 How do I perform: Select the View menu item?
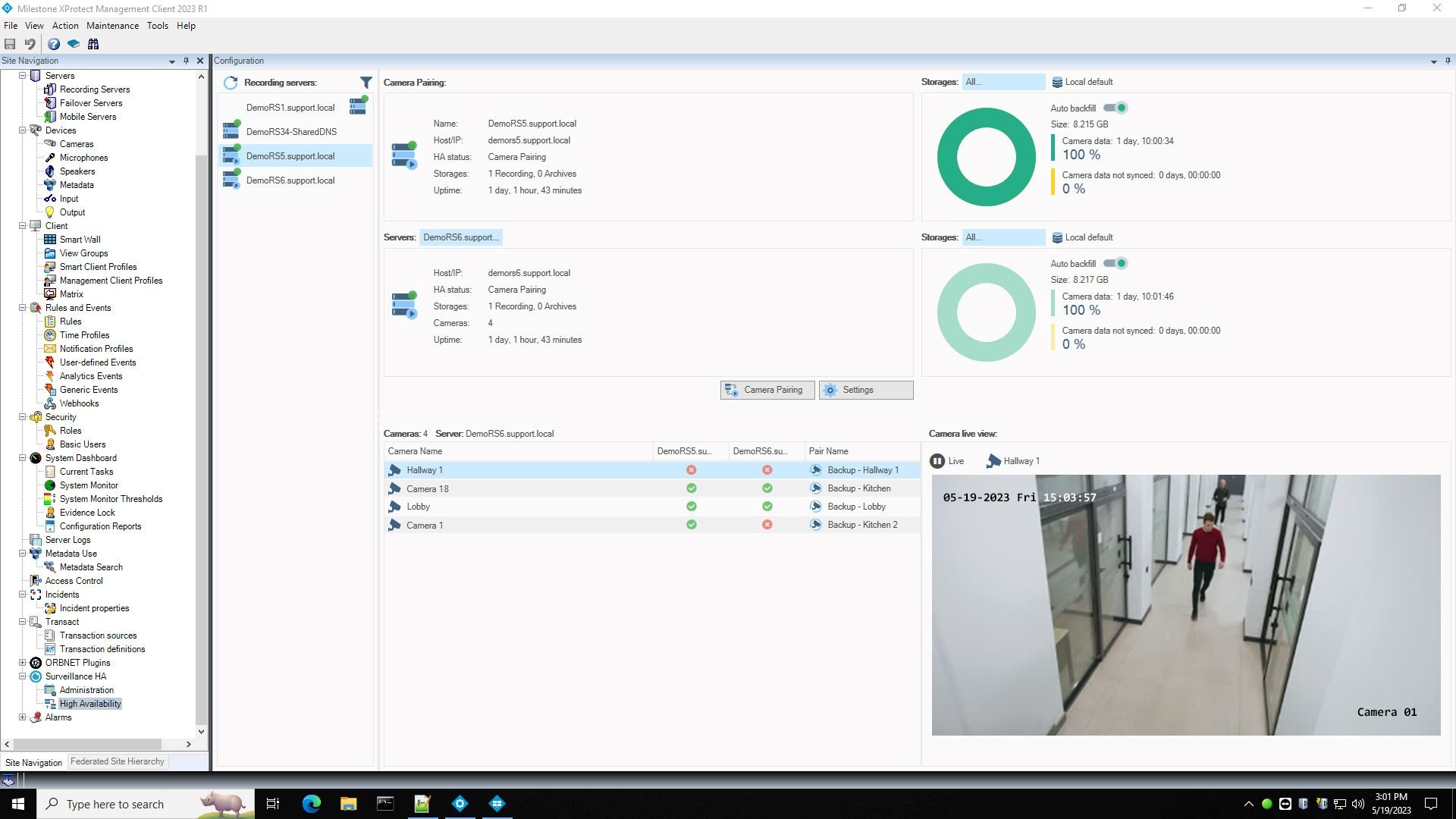(x=33, y=25)
